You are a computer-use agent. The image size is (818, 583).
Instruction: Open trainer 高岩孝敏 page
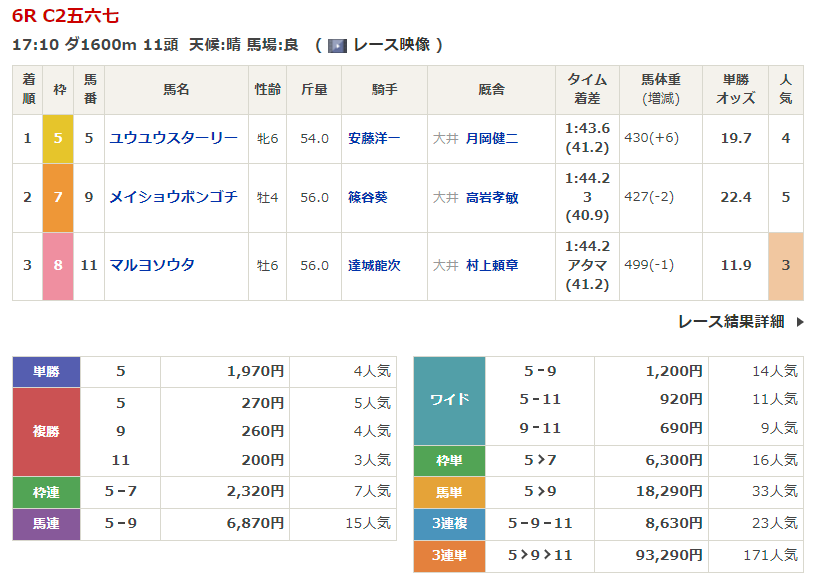coord(491,198)
